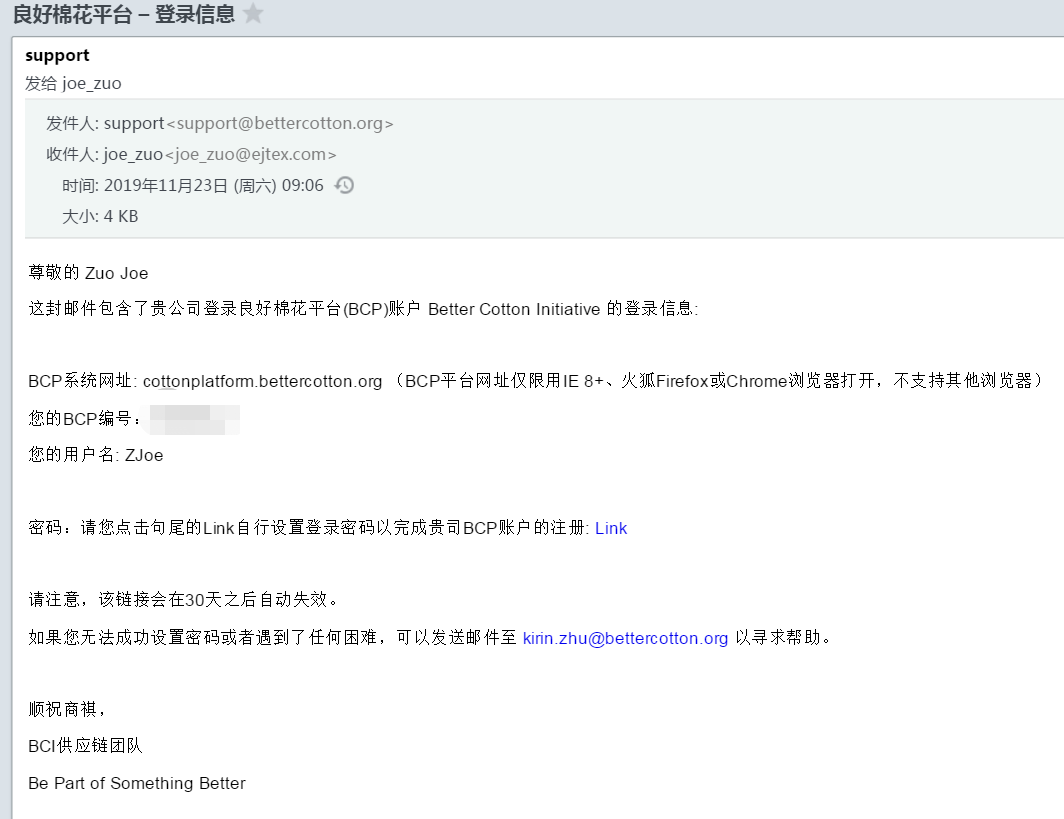Click the email subject 良好棉花平台 – 登录信息
Image resolution: width=1064 pixels, height=819 pixels.
tap(124, 14)
